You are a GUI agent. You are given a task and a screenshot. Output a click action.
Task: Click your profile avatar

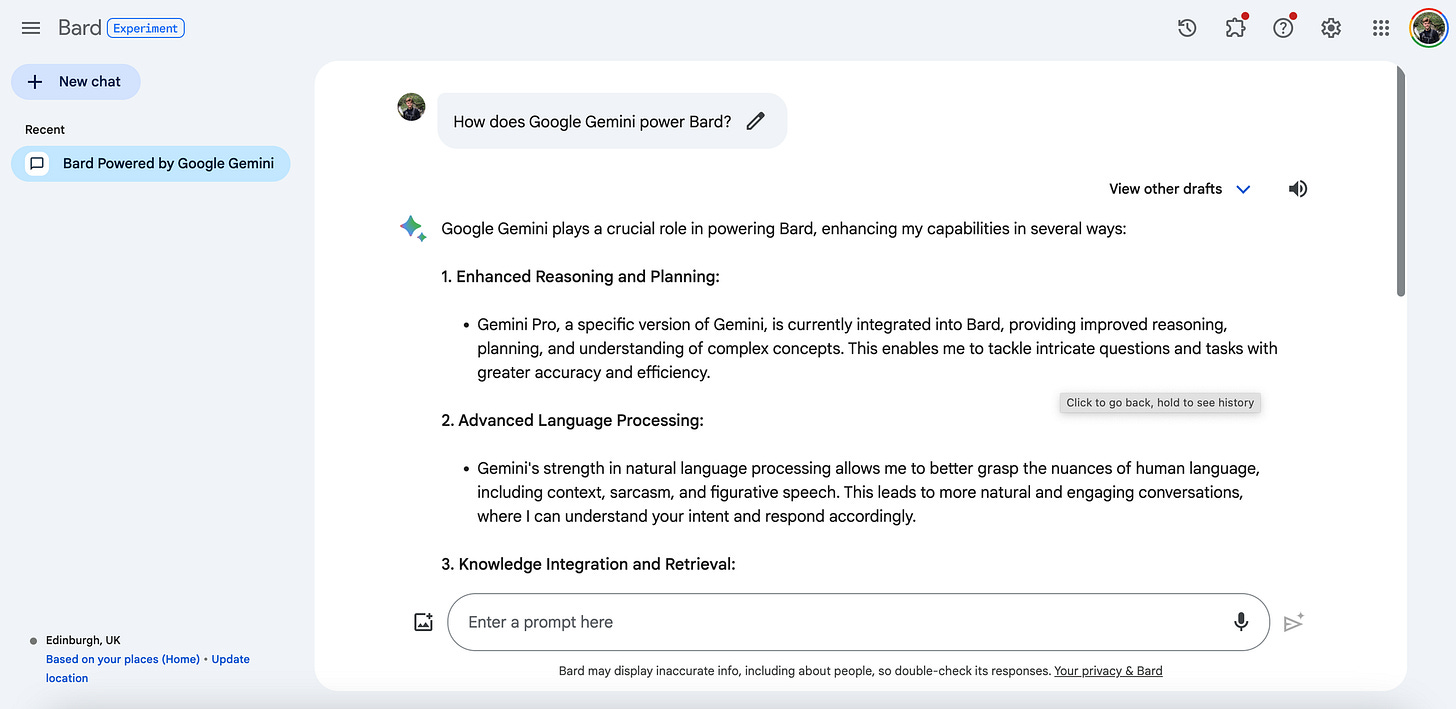click(1428, 27)
